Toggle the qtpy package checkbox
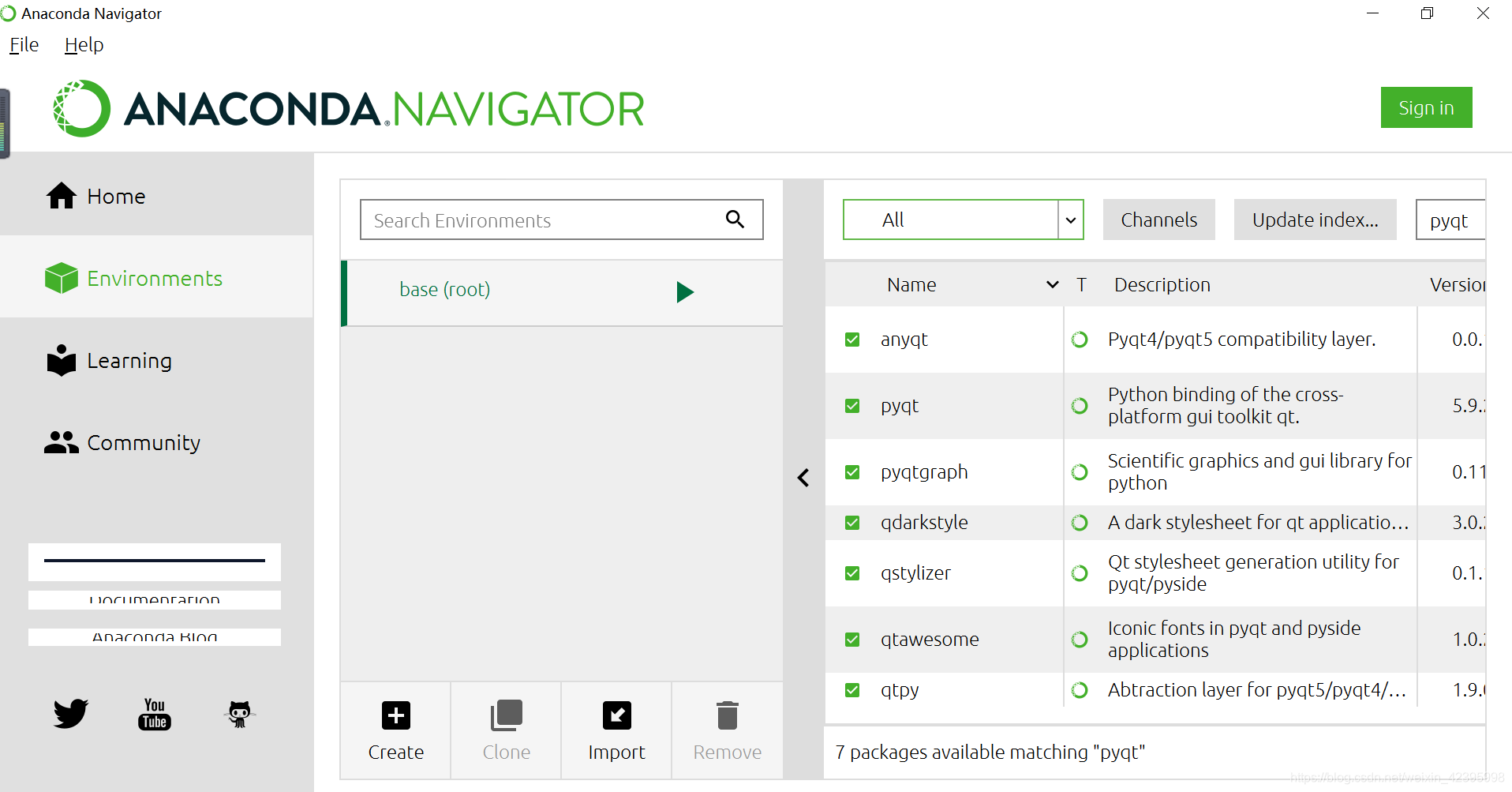The width and height of the screenshot is (1512, 792). point(852,690)
